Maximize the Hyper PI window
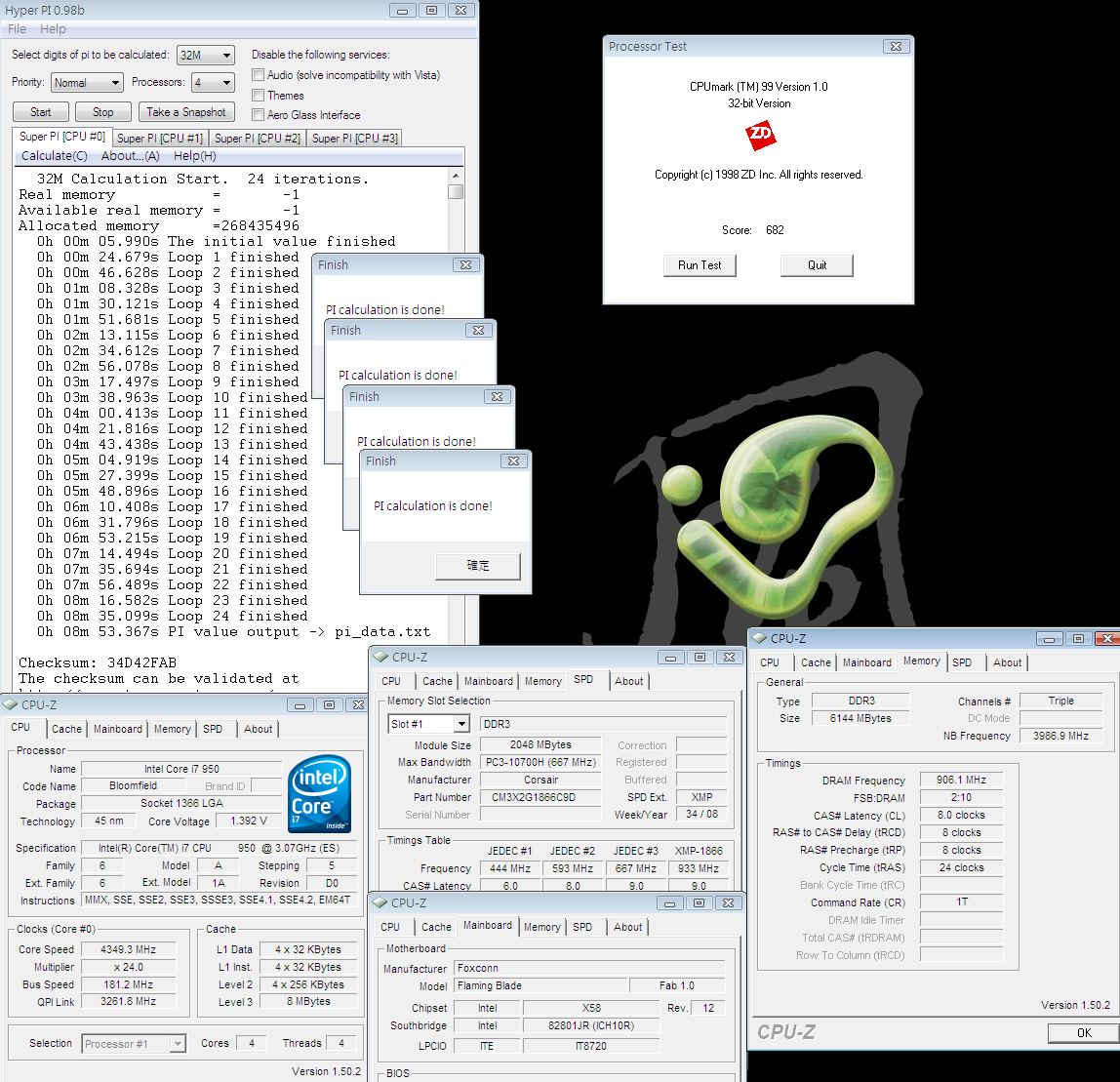This screenshot has height=1082, width=1120. [431, 11]
